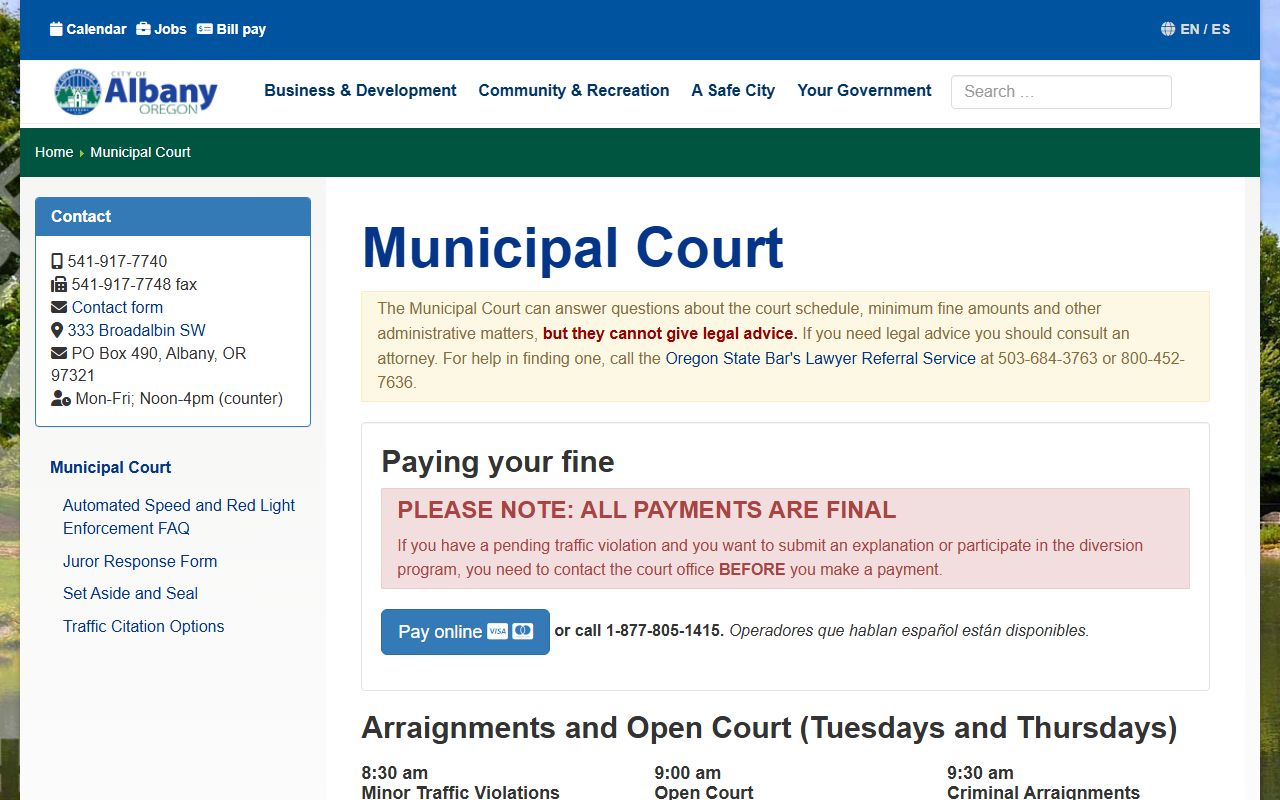Click 'but they cannot give legal advice.' text
Viewport: 1280px width, 800px height.
[670, 334]
